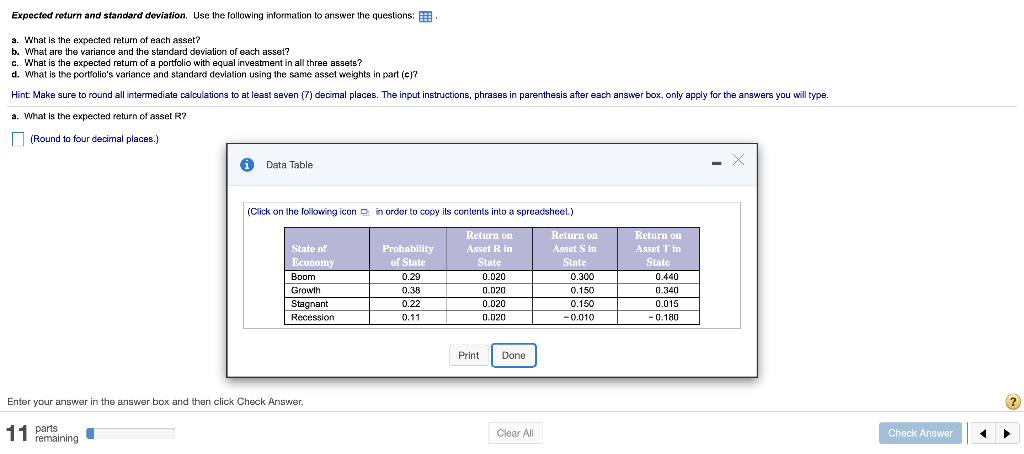Click Asset T return 0.015

(x=667, y=304)
